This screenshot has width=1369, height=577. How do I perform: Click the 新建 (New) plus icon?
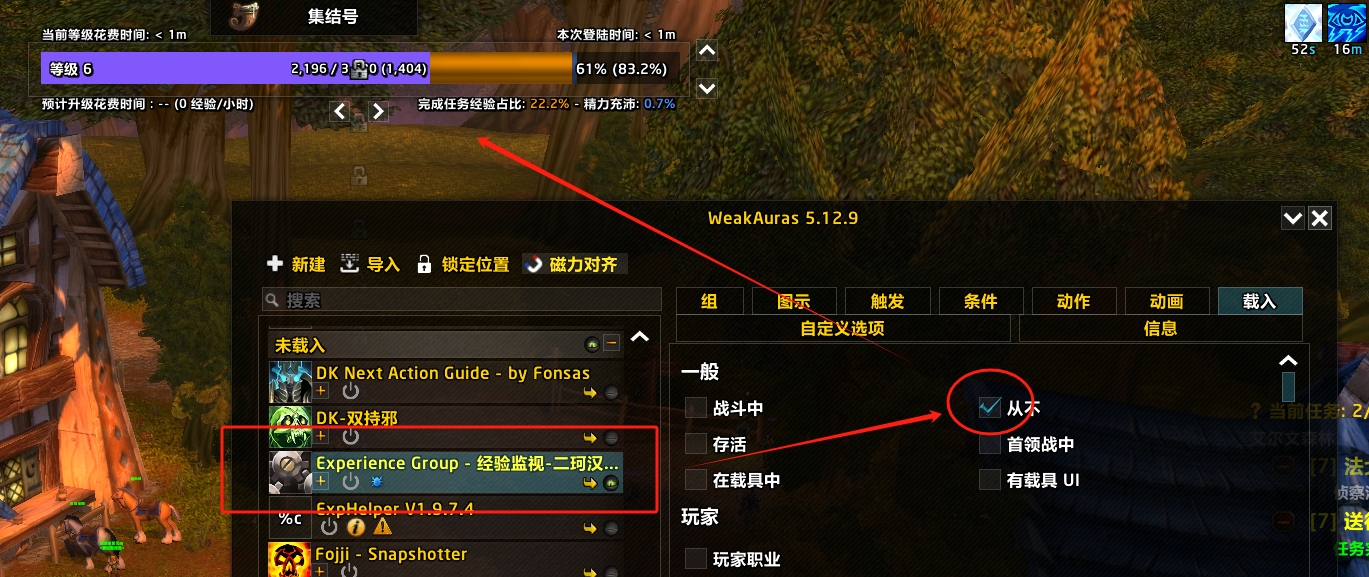[x=275, y=264]
